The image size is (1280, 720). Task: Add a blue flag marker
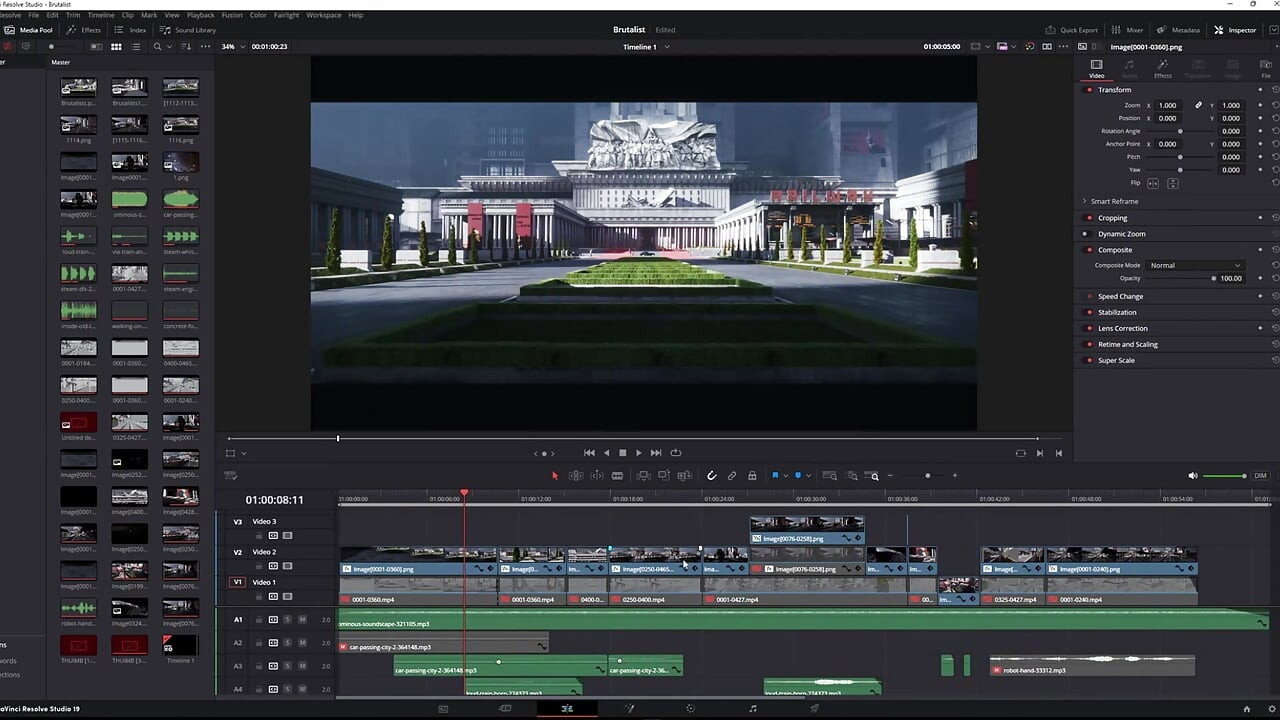pos(775,476)
